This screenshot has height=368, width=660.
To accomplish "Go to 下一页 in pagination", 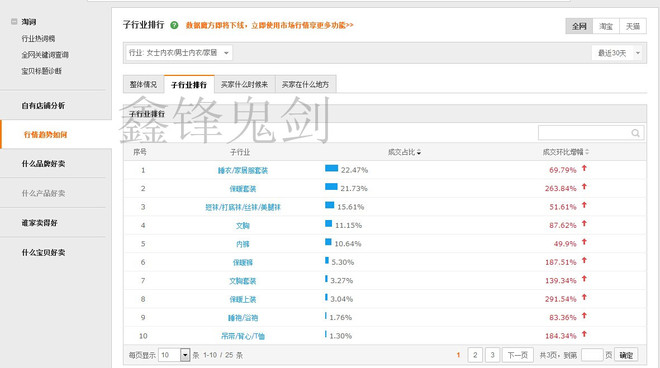I will click(x=518, y=355).
